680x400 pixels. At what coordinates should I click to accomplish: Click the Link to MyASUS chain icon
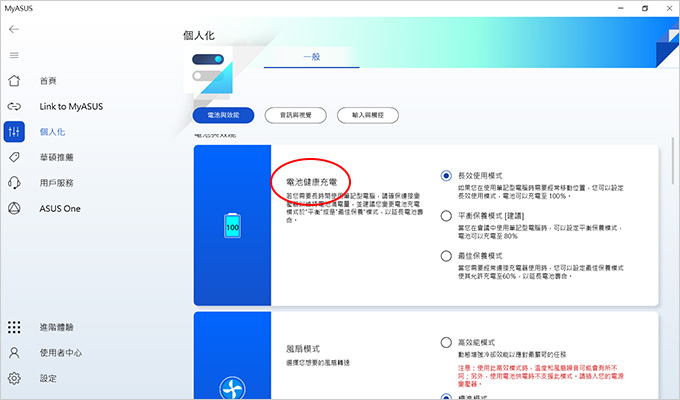click(14, 106)
